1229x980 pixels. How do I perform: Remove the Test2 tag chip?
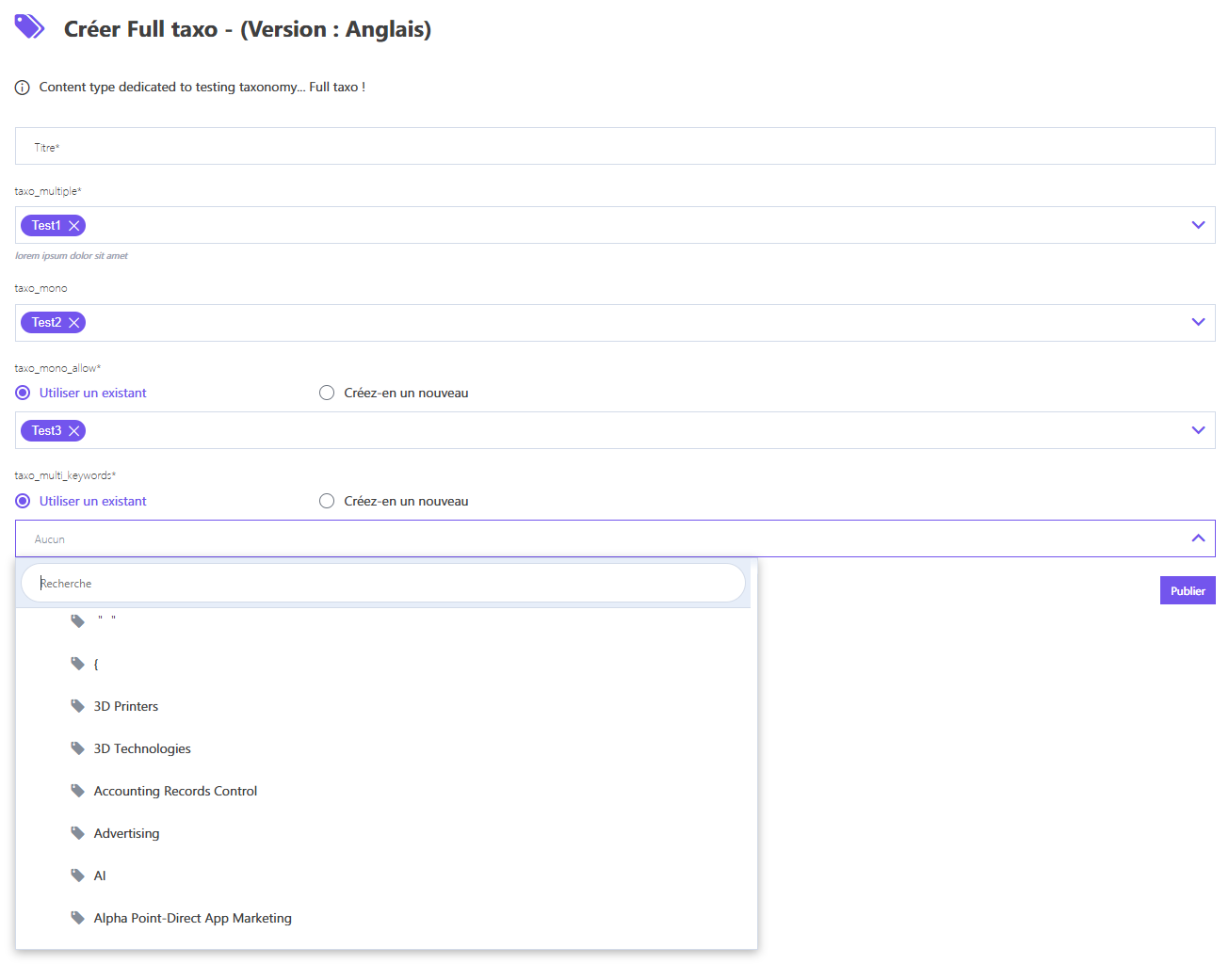[x=74, y=323]
